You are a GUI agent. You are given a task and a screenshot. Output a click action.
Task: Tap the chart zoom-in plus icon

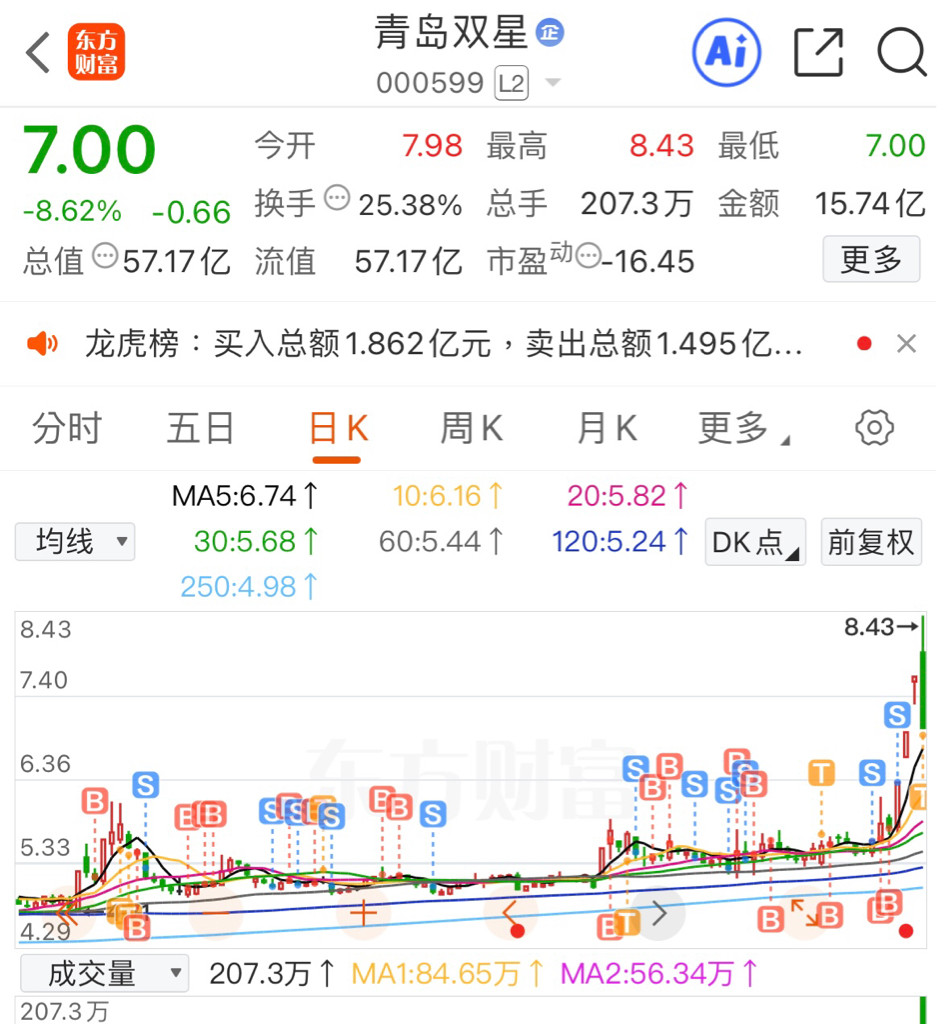(364, 912)
